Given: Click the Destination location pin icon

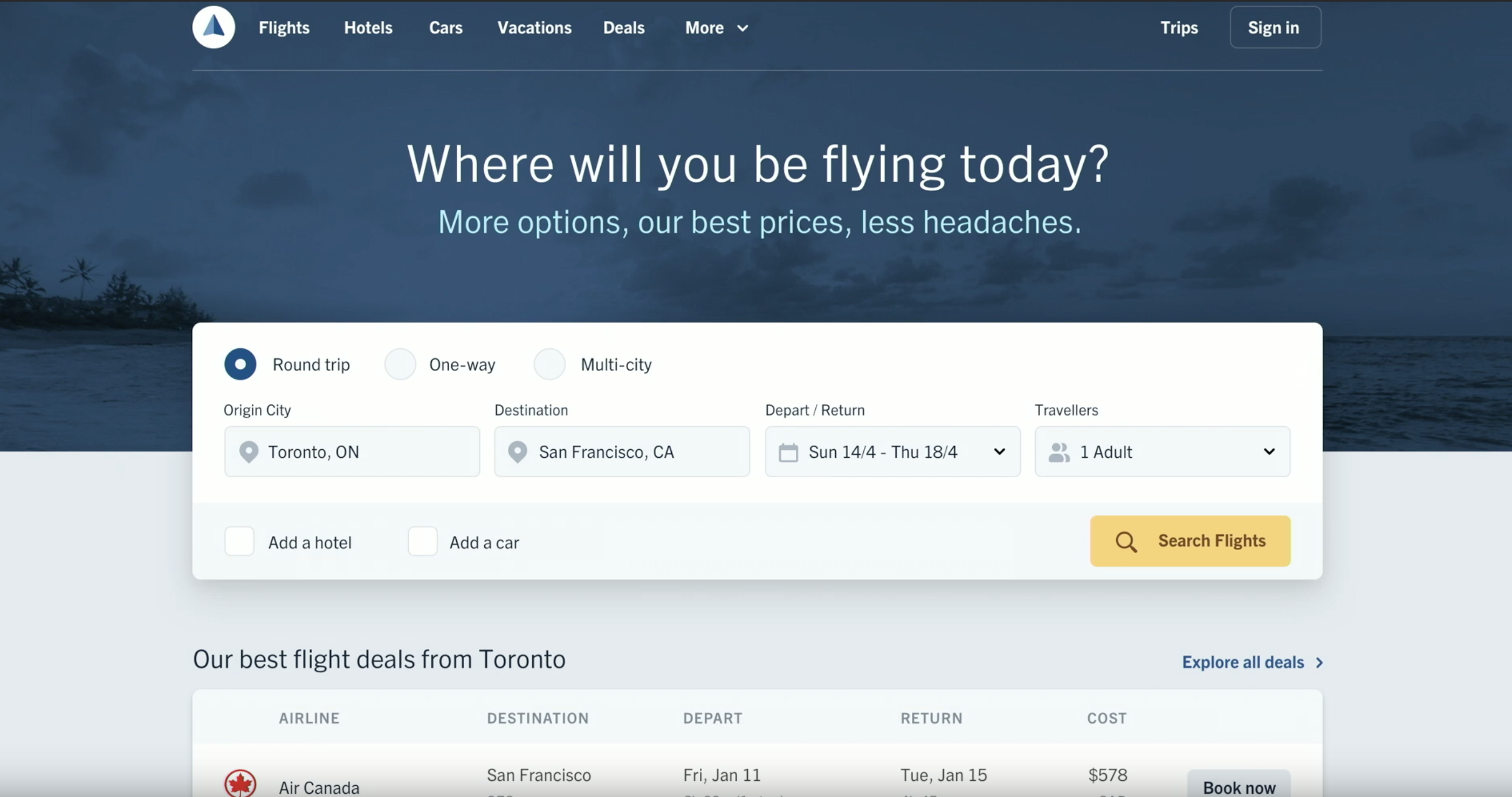Looking at the screenshot, I should point(517,452).
